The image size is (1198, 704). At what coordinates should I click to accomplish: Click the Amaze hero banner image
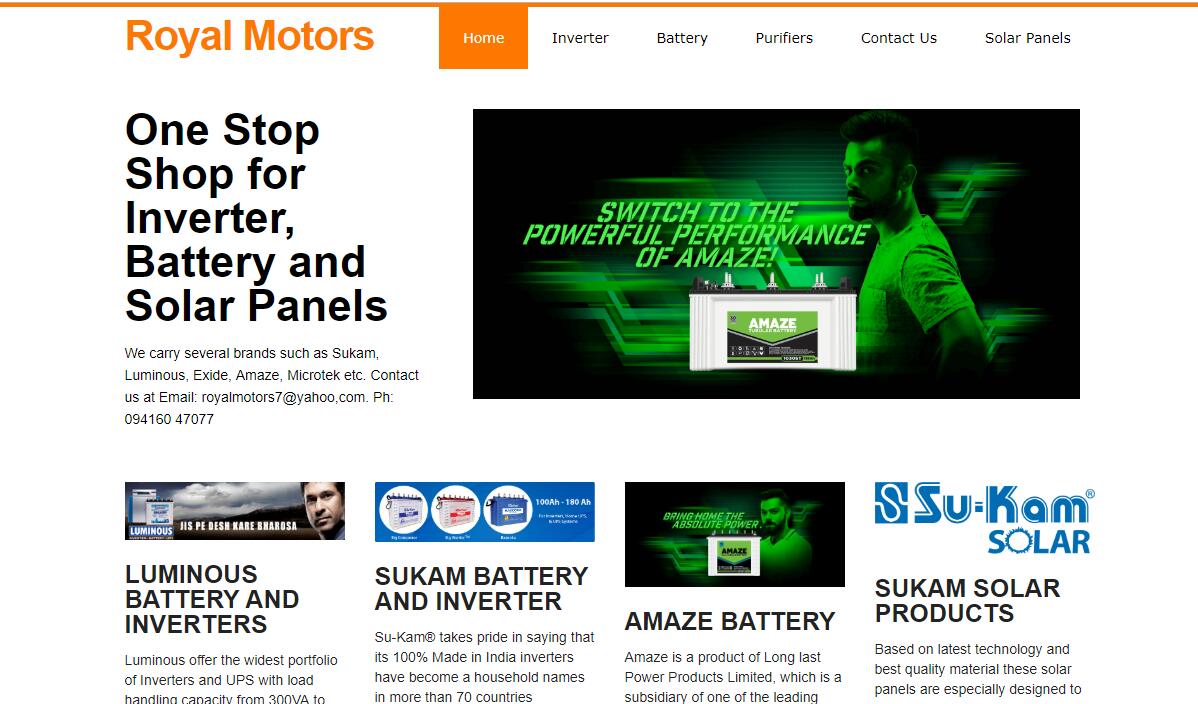pyautogui.click(x=776, y=254)
